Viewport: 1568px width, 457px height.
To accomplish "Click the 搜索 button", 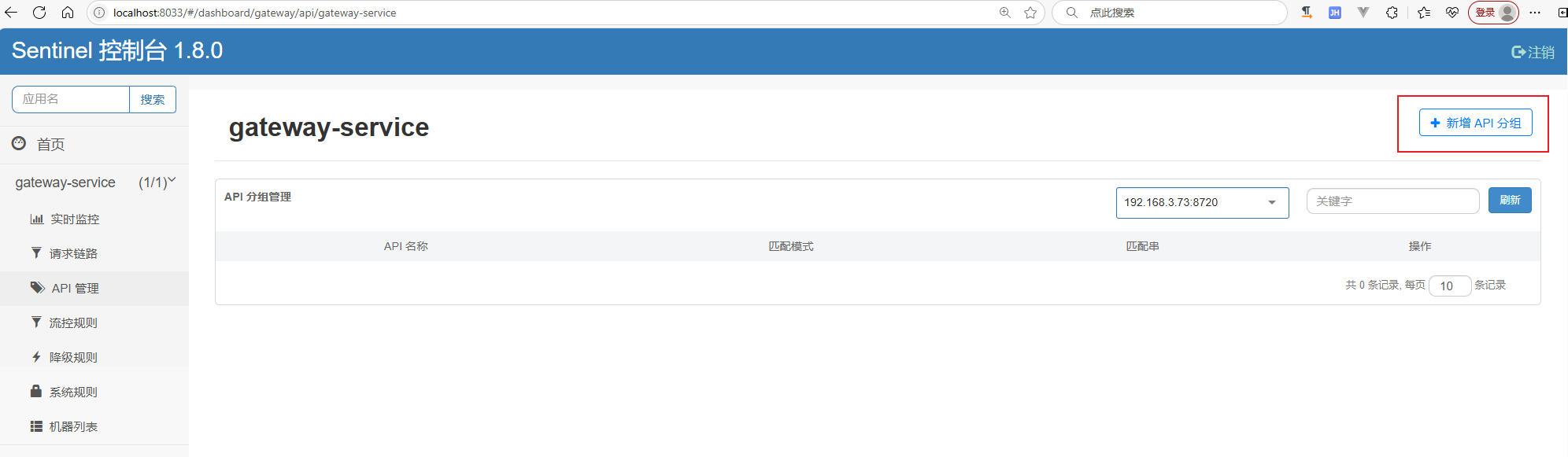I will (153, 99).
